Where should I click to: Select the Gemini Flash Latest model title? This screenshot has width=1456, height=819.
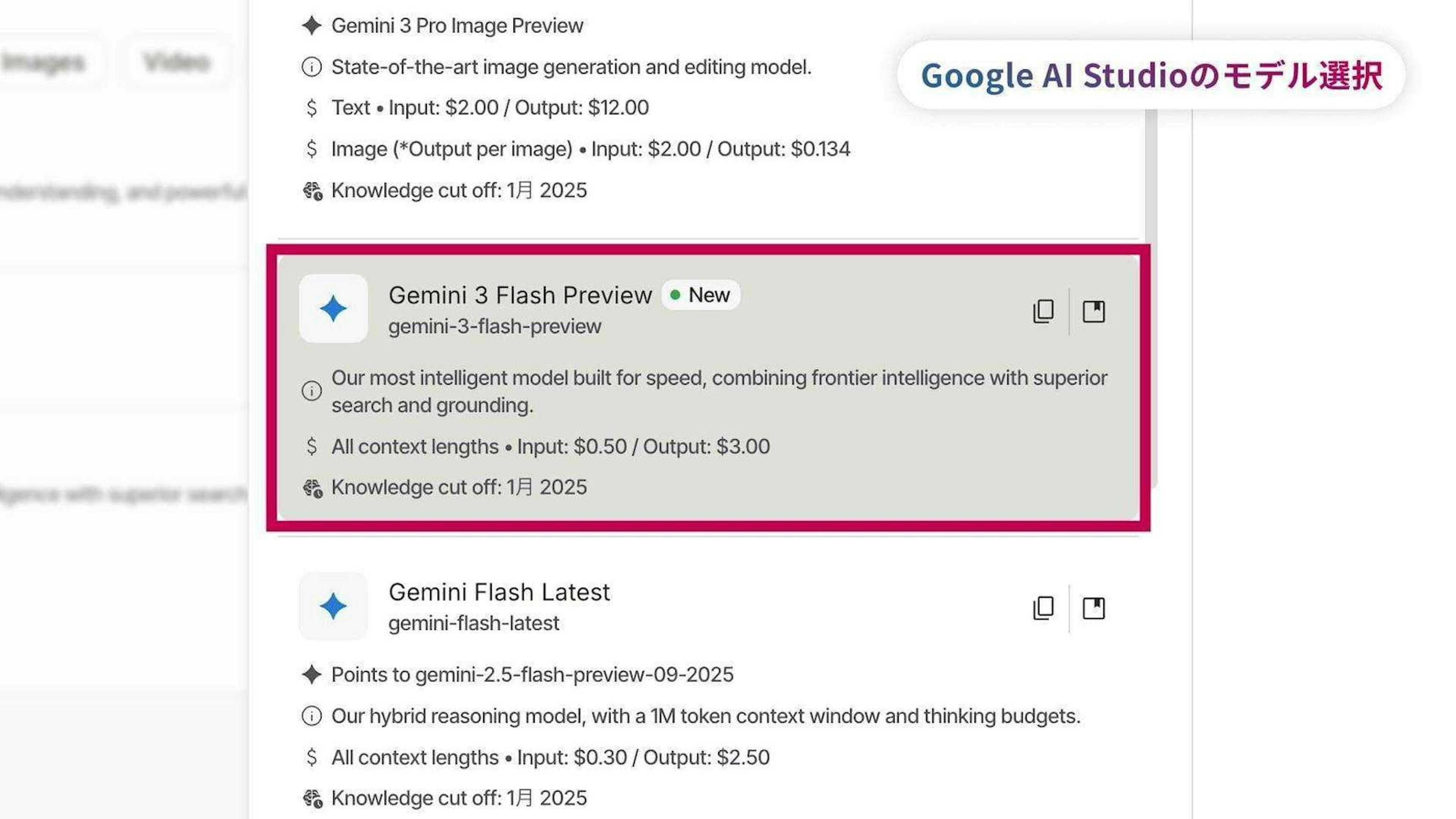click(499, 592)
